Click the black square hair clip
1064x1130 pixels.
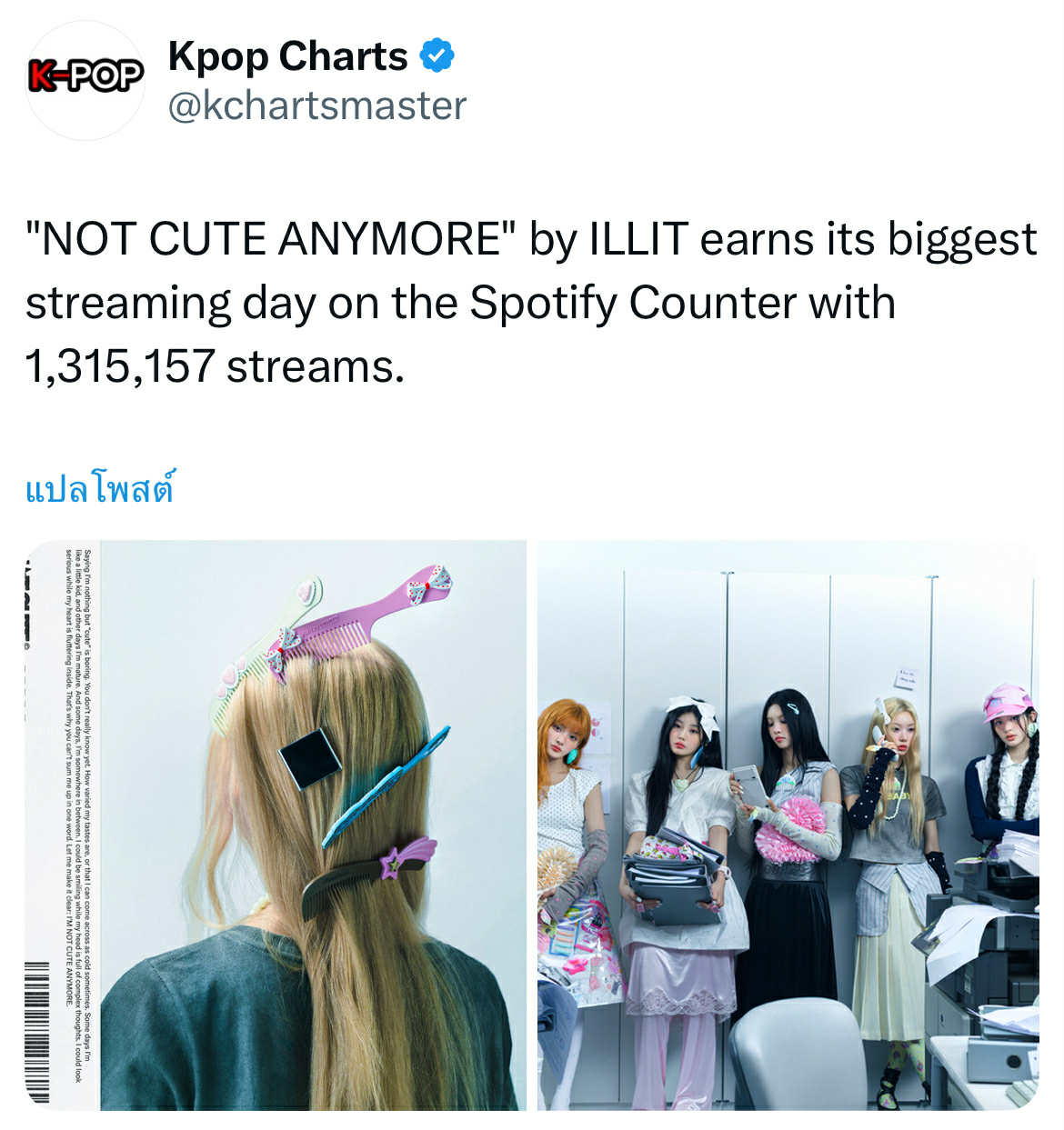(x=309, y=758)
